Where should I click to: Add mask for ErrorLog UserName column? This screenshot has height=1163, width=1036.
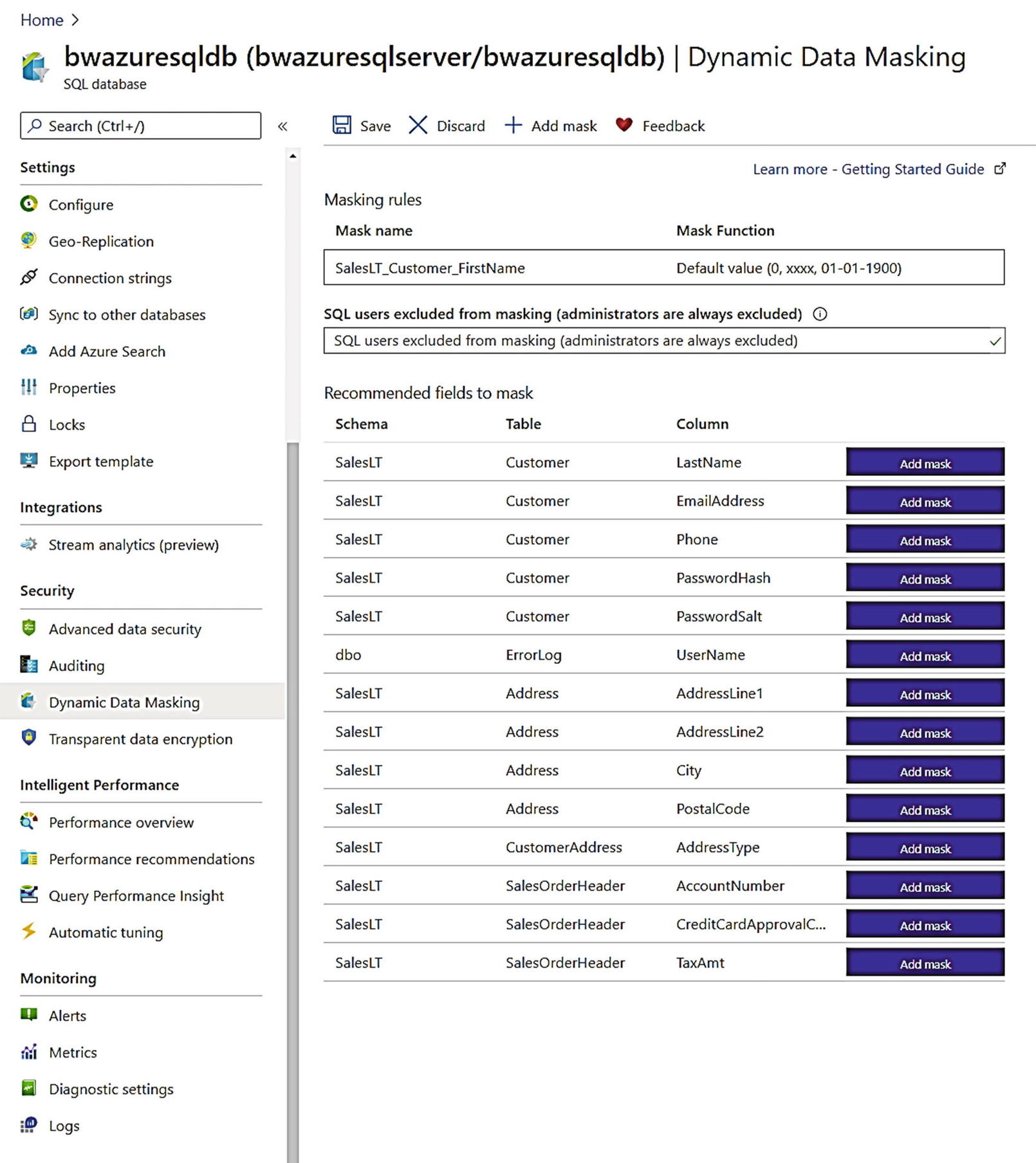point(925,655)
